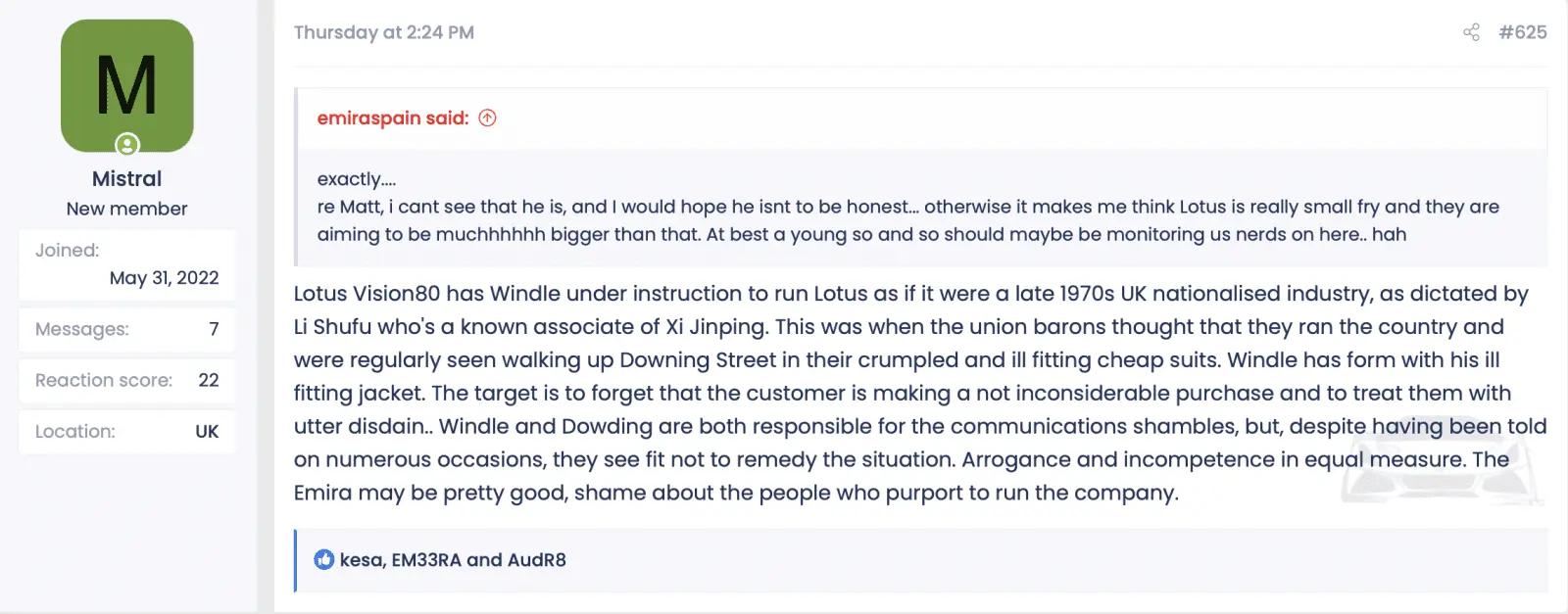Click the blue thumbs-up like reaction icon
The height and width of the screenshot is (614, 1568).
tap(324, 559)
